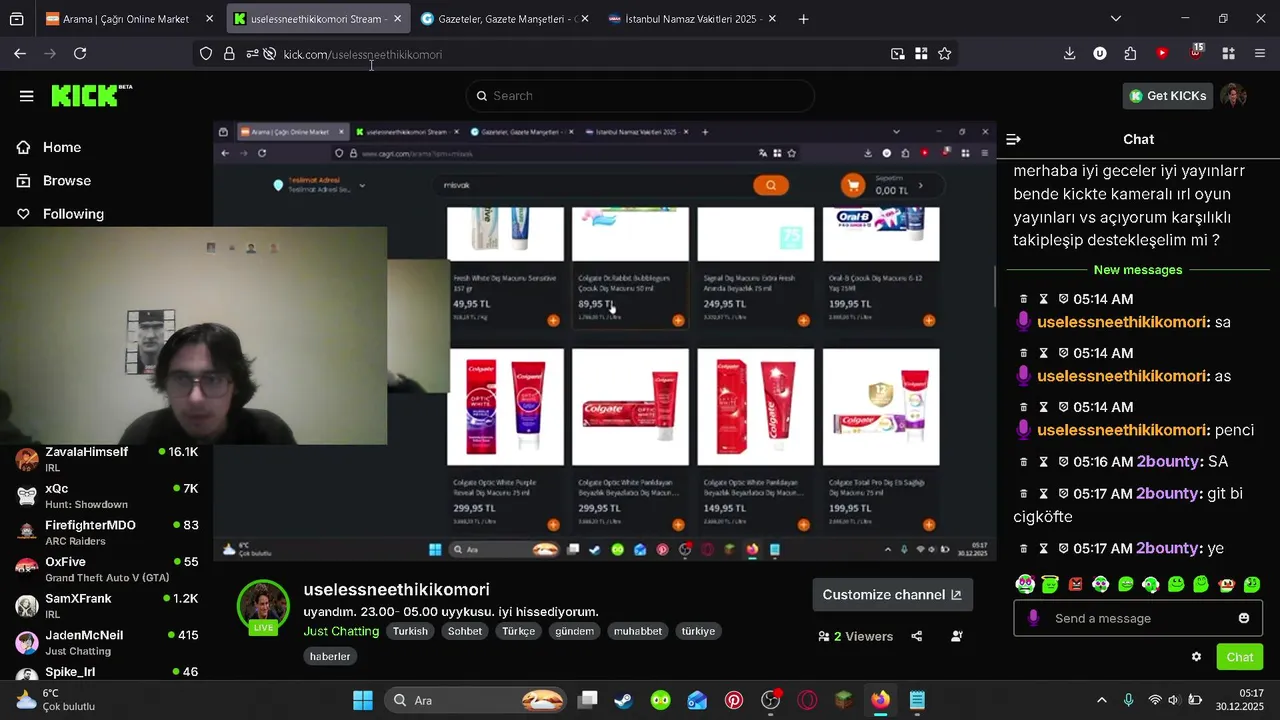
Task: Click username 2bounty on 'SA' message
Action: pos(1167,462)
